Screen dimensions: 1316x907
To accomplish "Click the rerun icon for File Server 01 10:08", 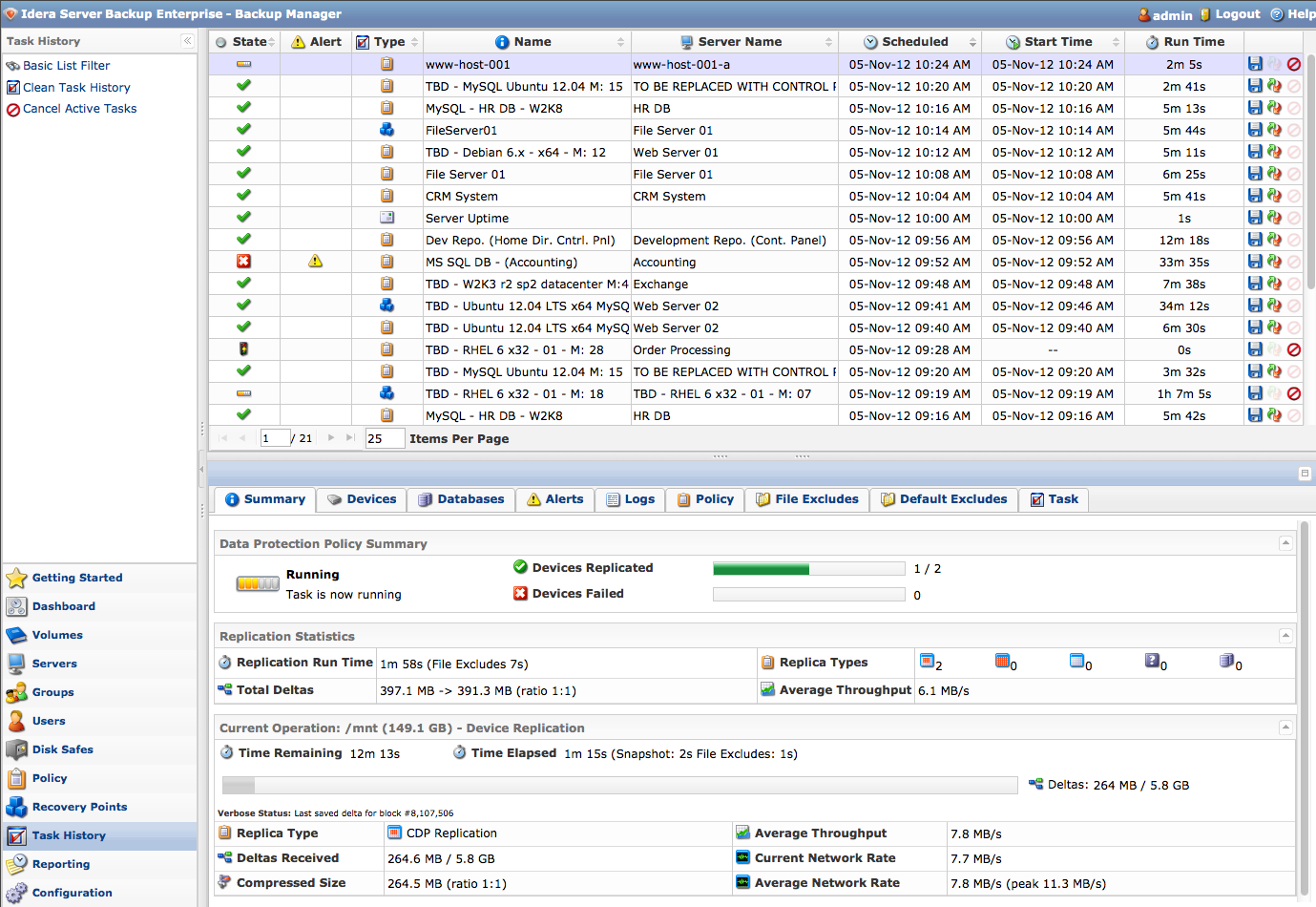I will click(x=1274, y=174).
